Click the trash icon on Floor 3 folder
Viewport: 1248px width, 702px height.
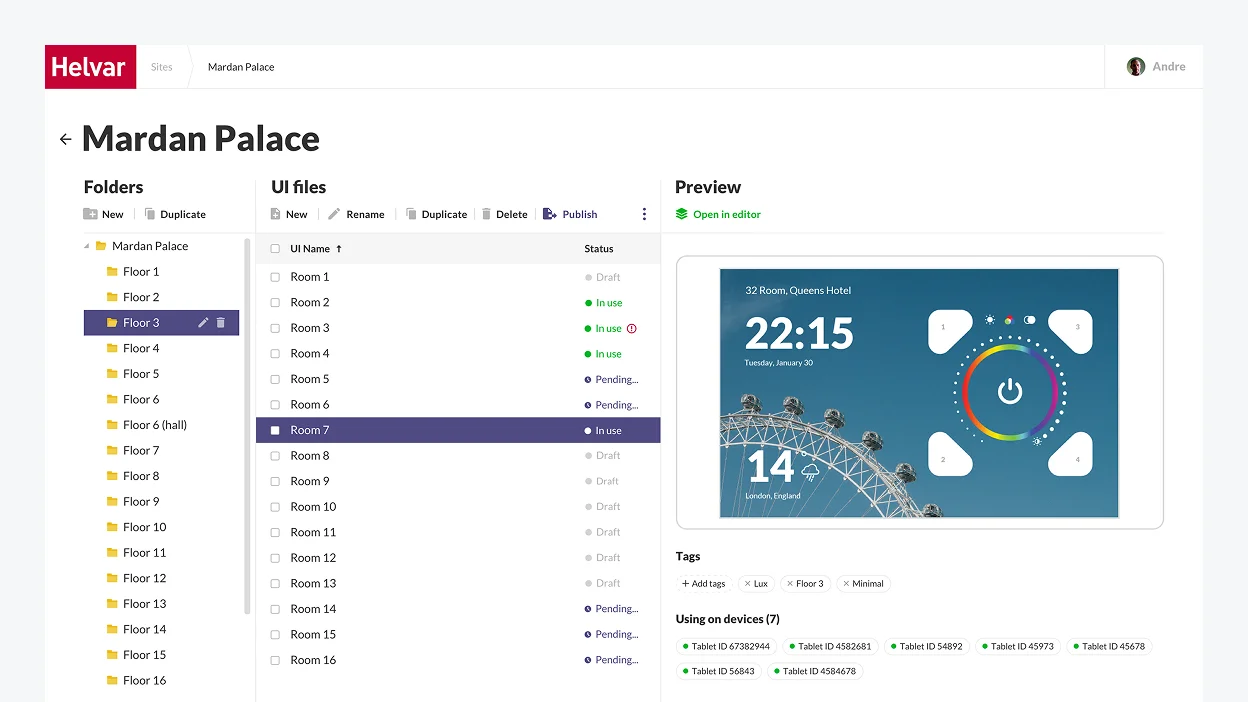tap(221, 323)
